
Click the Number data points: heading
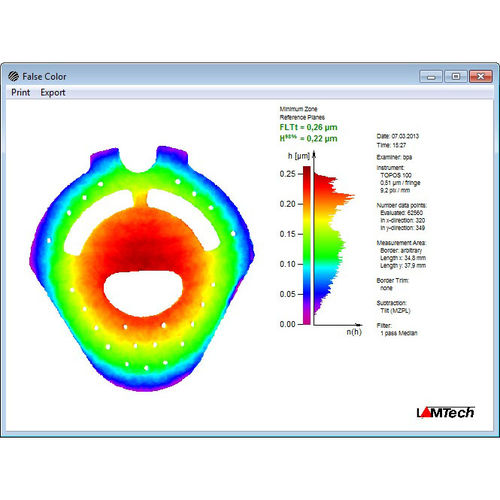pos(402,205)
